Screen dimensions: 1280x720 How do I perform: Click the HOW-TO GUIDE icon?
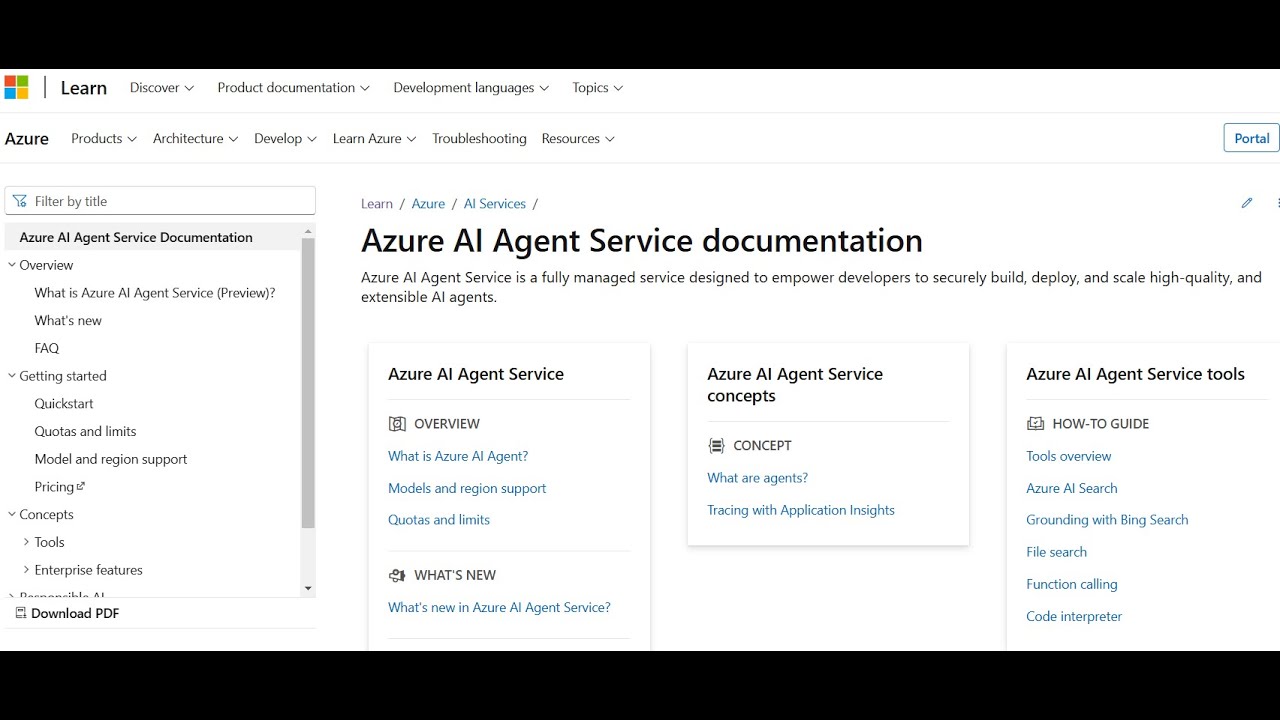coord(1035,424)
